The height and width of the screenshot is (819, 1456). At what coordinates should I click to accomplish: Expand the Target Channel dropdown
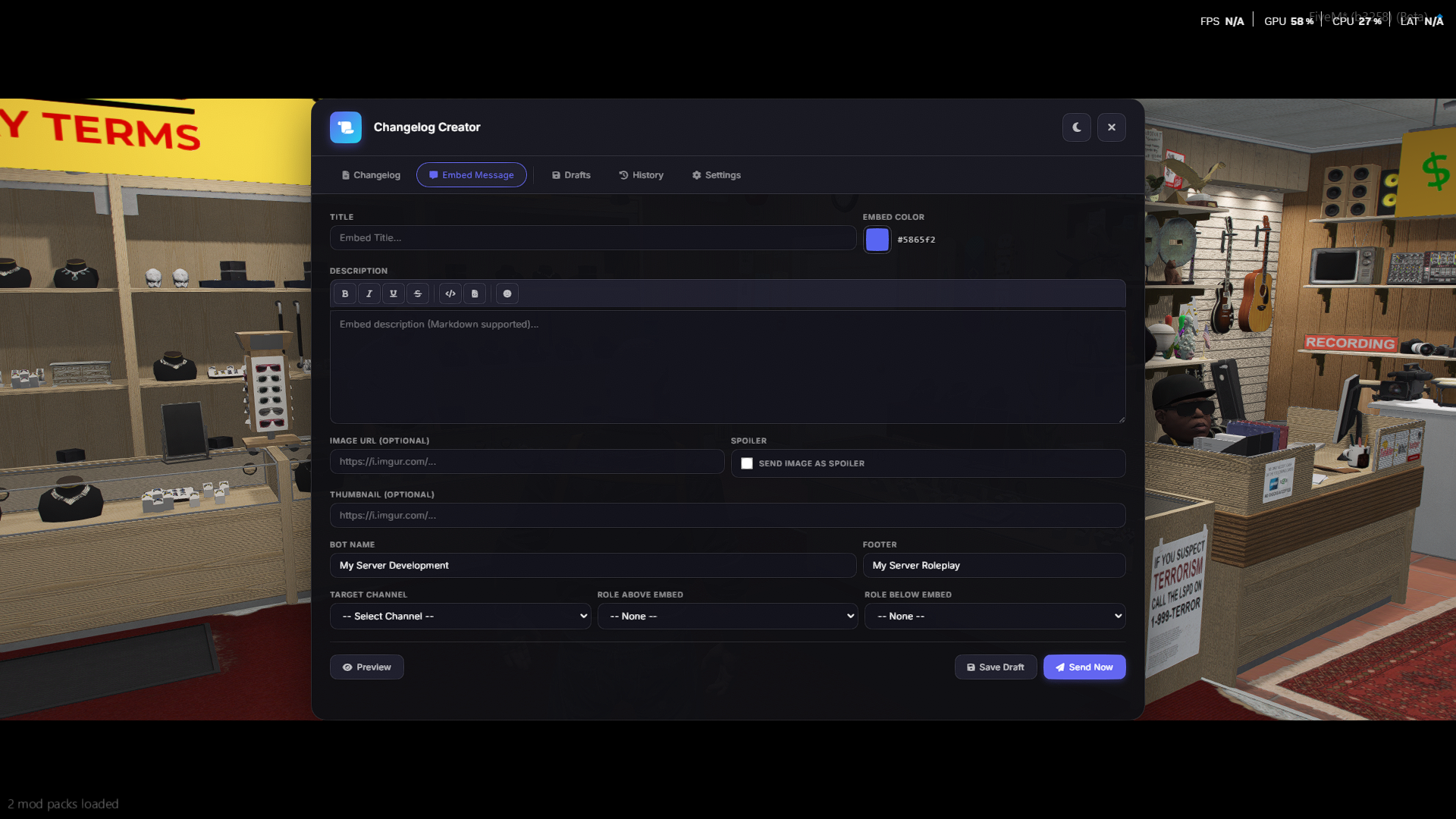tap(460, 617)
